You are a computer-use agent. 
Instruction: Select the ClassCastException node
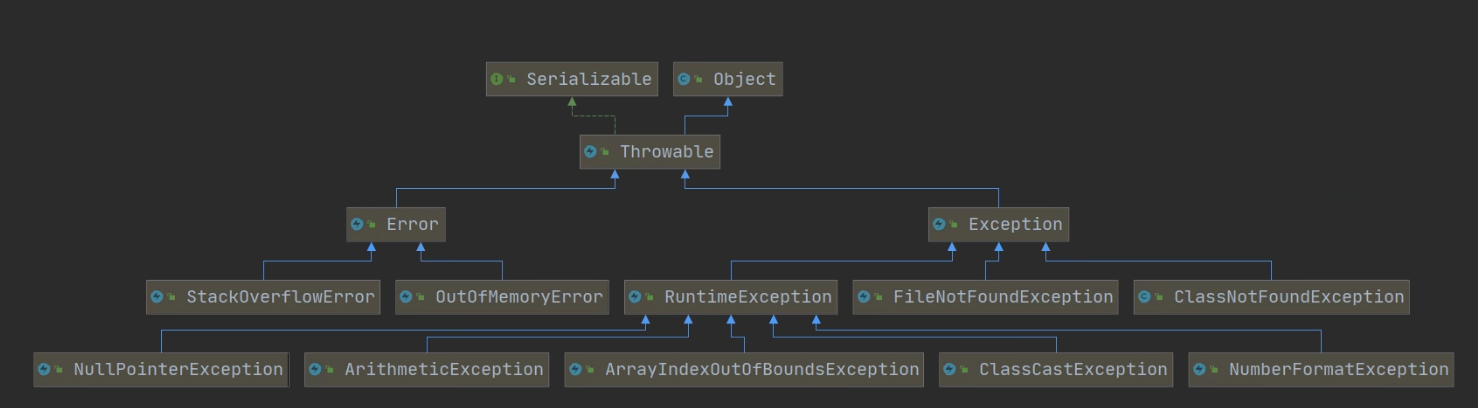(1055, 370)
